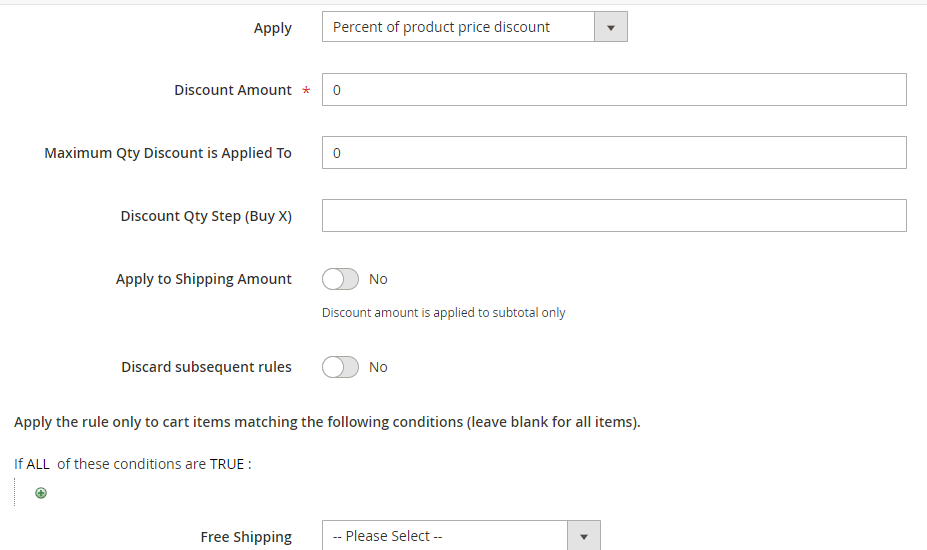Click the "Apply to Shipping Amount" label text
The image size is (927, 550).
[204, 279]
